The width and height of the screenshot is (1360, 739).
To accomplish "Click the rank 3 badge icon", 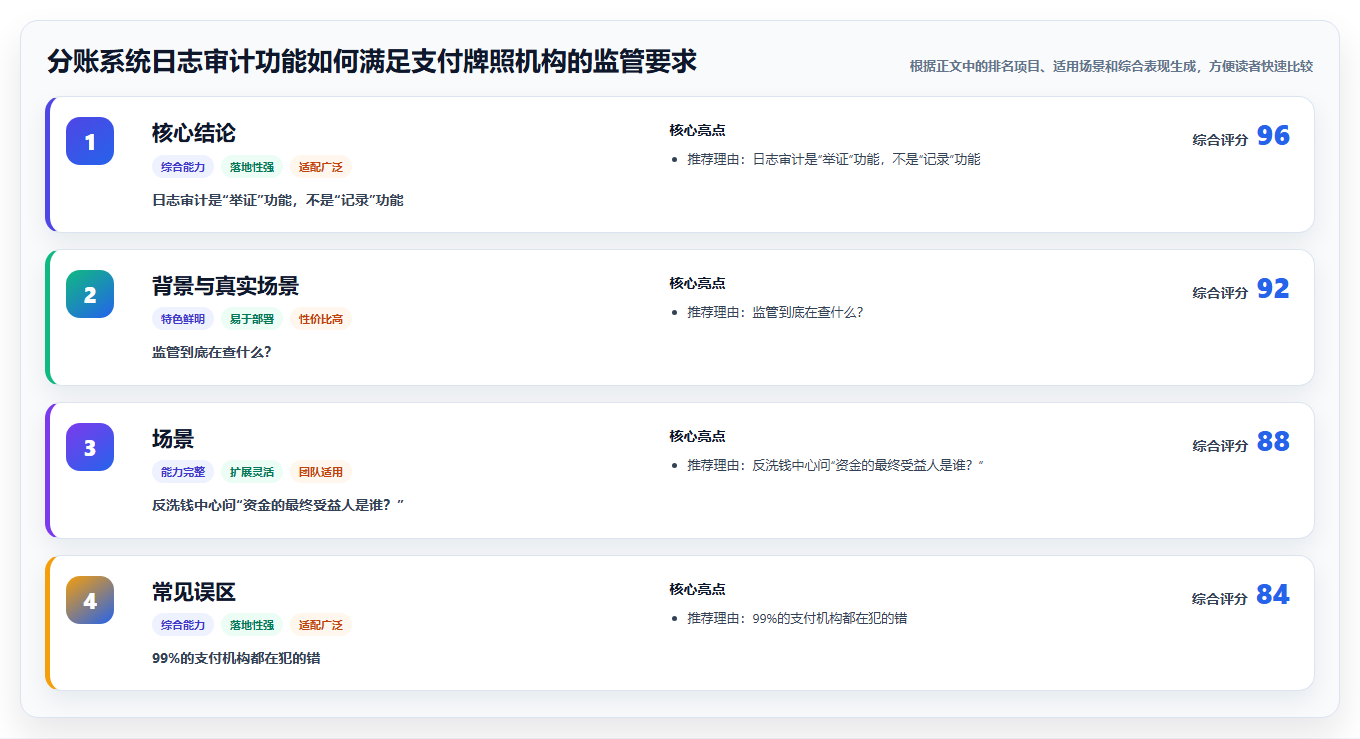I will point(90,447).
